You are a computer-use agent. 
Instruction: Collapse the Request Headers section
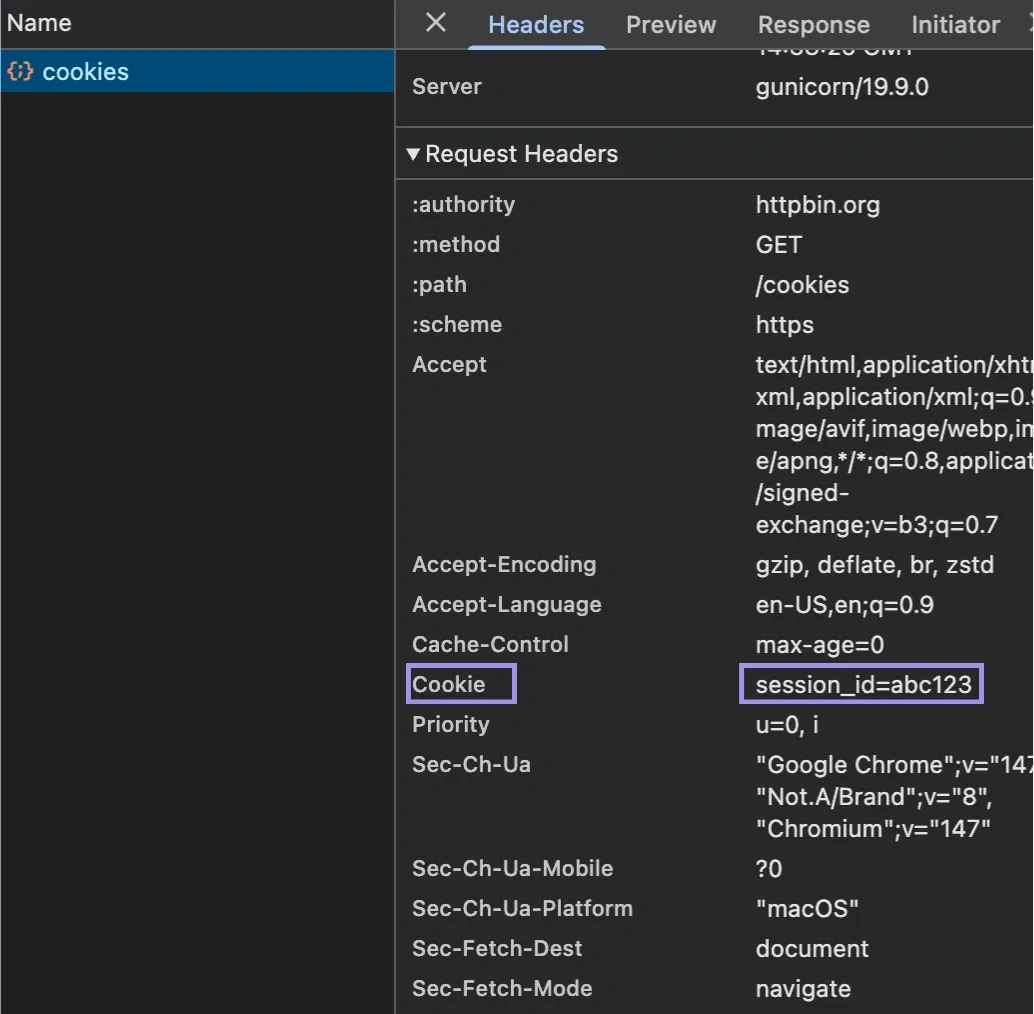coord(413,154)
